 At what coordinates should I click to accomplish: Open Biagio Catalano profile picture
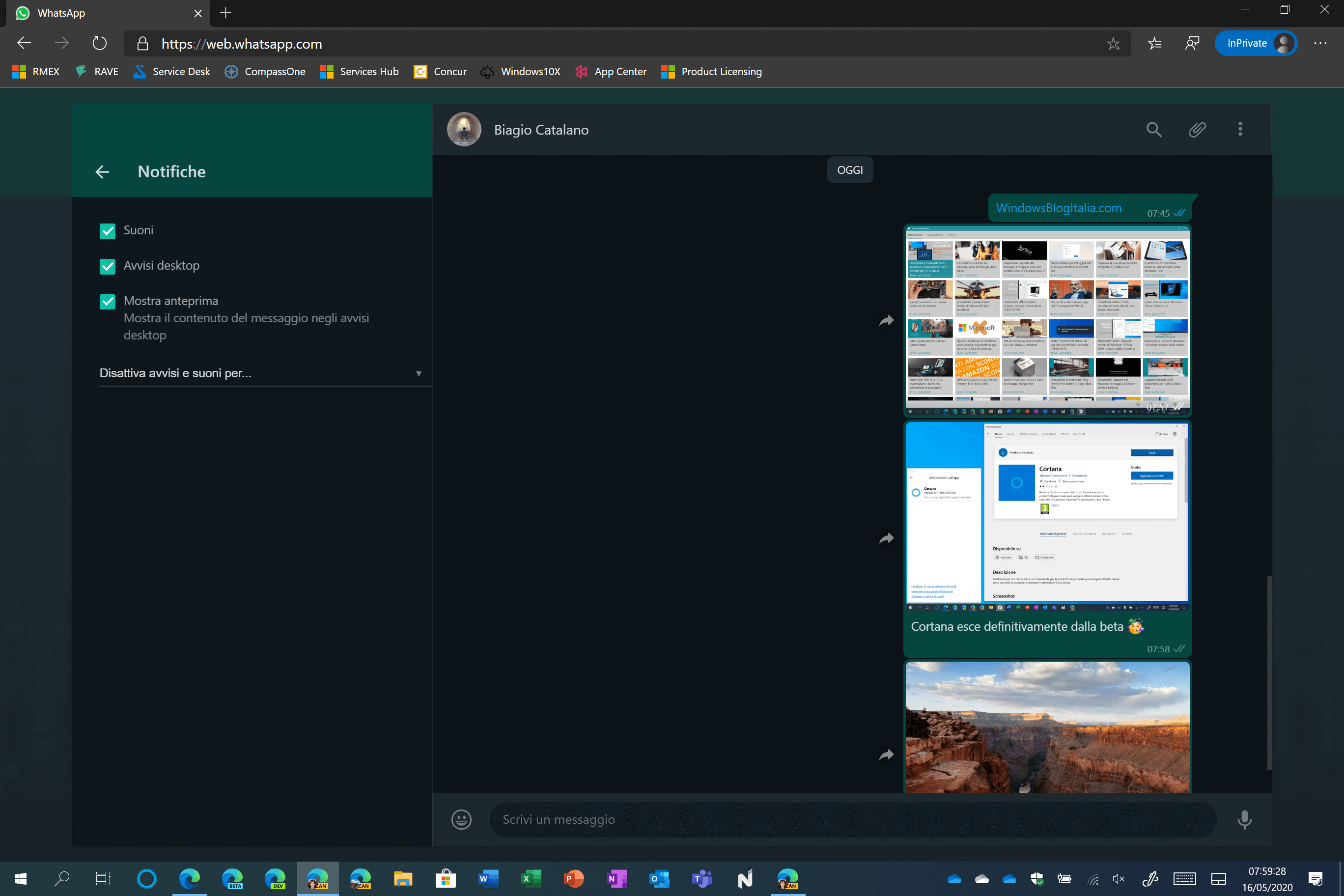pos(463,129)
